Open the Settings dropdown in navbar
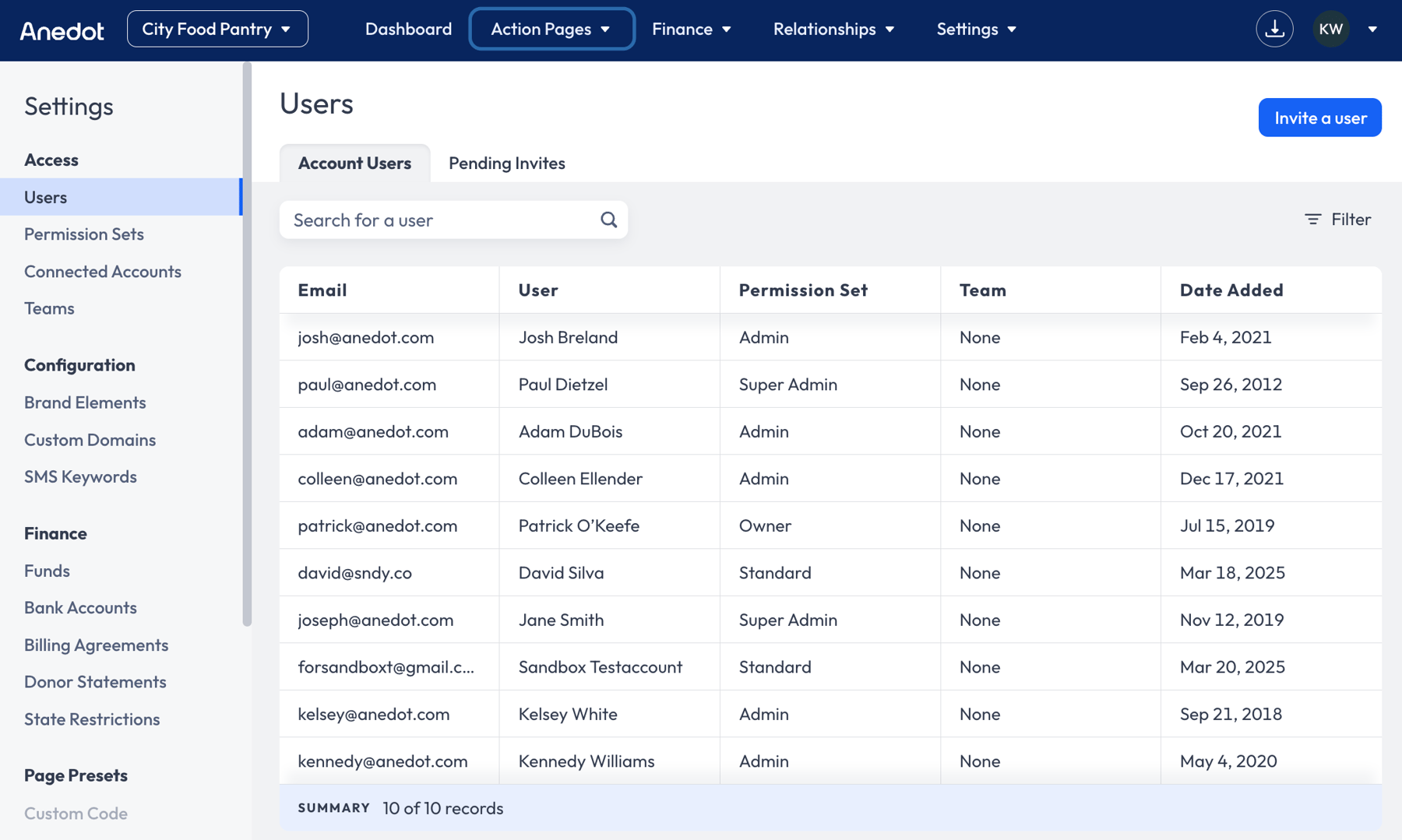Viewport: 1402px width, 840px height. tap(975, 30)
